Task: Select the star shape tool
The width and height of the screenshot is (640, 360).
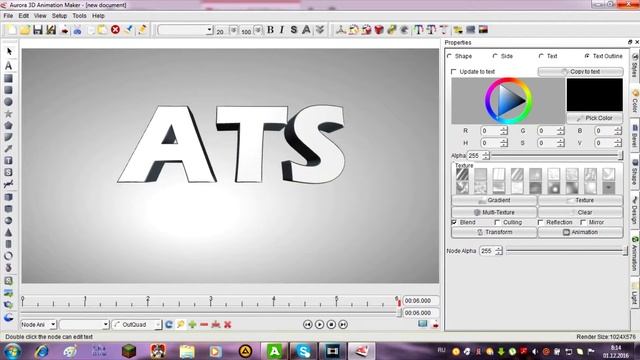Action: (8, 113)
